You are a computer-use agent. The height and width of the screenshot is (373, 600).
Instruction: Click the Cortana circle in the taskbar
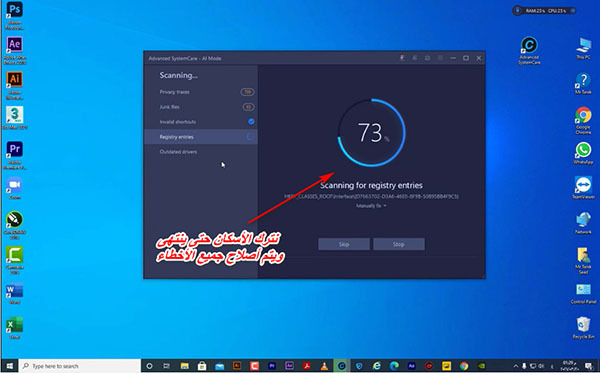pos(149,366)
